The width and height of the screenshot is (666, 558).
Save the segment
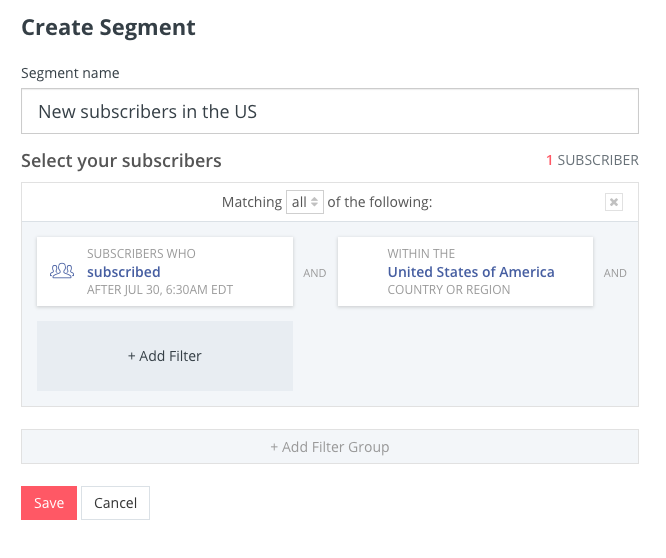coord(49,503)
